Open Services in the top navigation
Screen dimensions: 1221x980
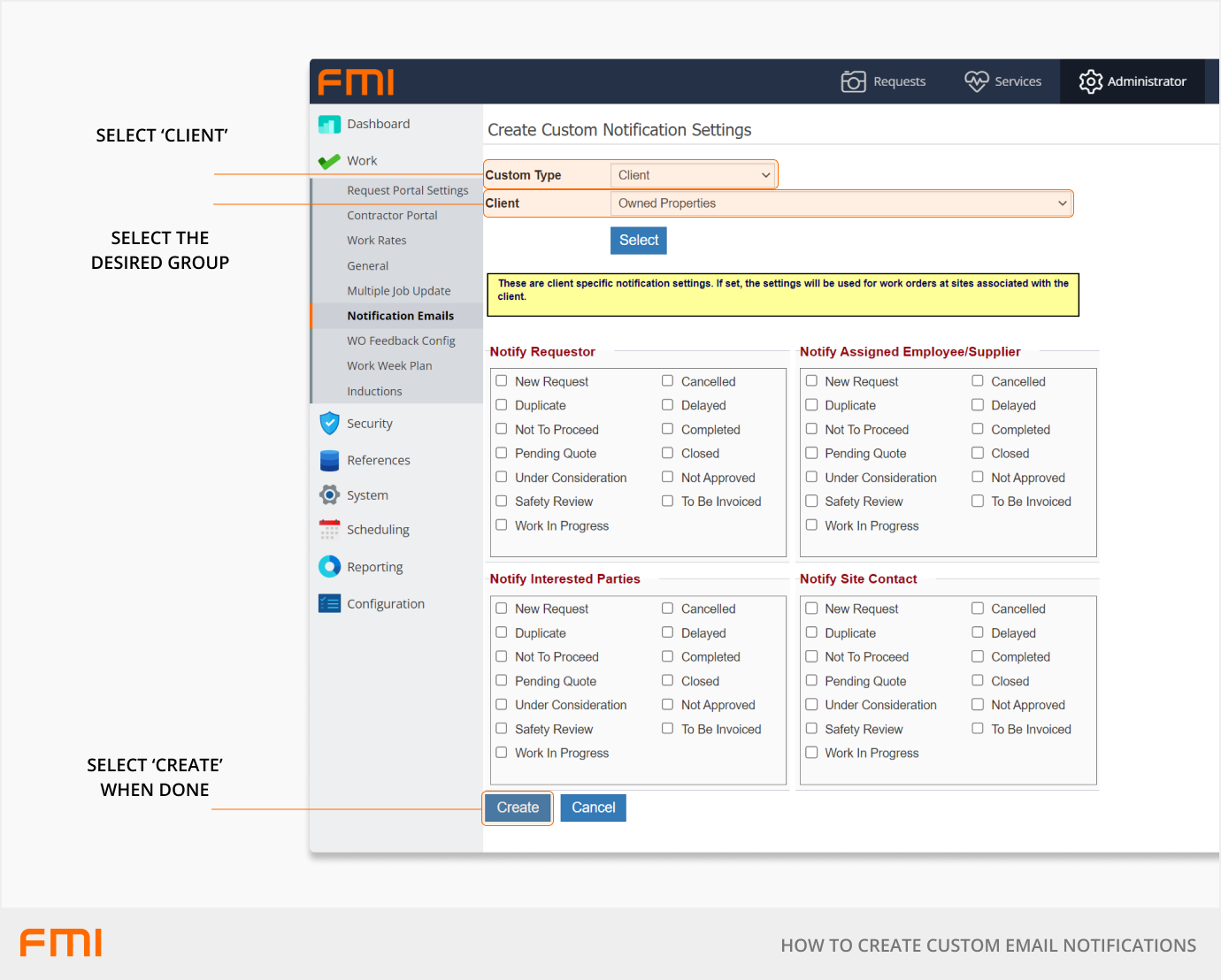pyautogui.click(x=1002, y=81)
